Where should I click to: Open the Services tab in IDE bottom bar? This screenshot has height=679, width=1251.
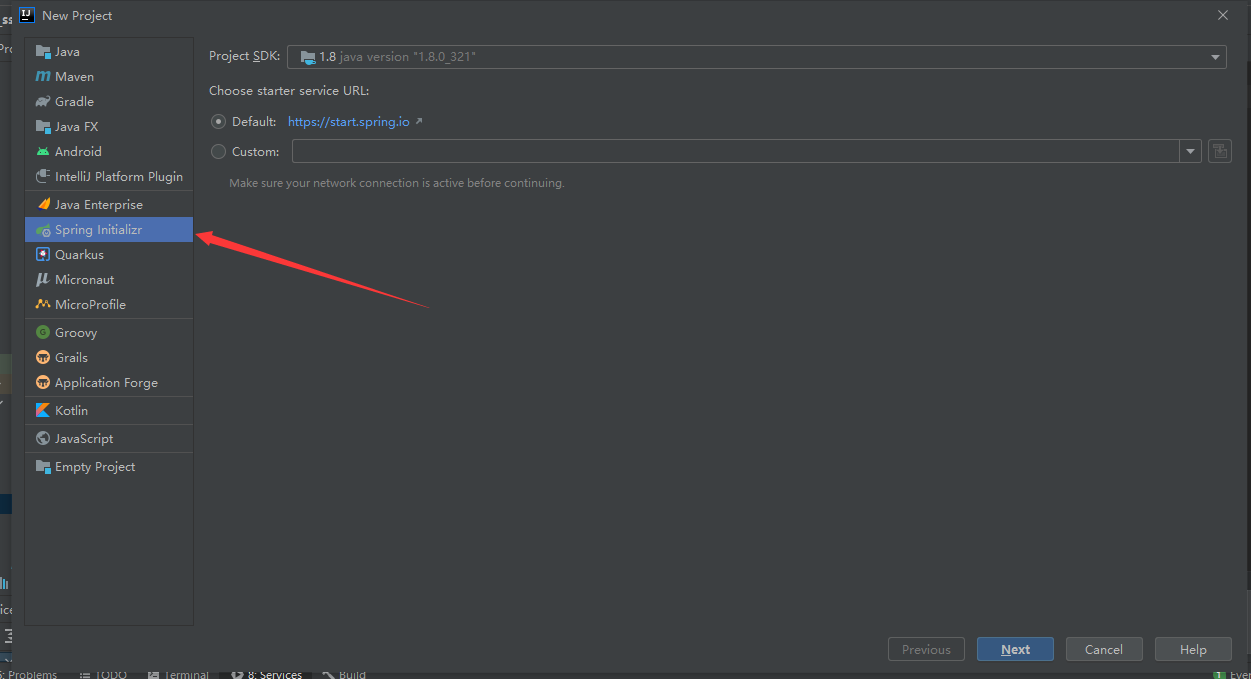[x=267, y=674]
